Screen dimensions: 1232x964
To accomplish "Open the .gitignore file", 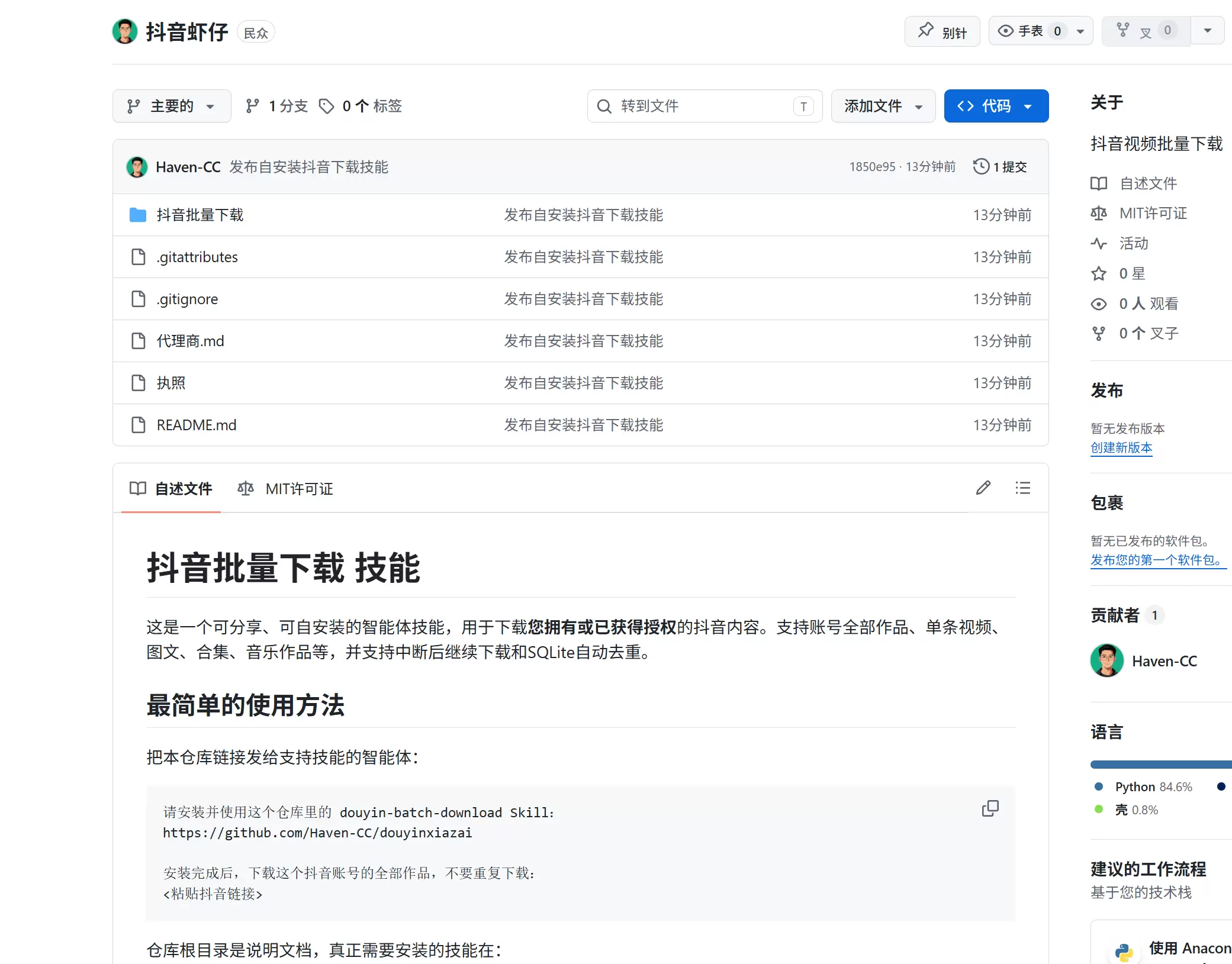I will (x=187, y=299).
